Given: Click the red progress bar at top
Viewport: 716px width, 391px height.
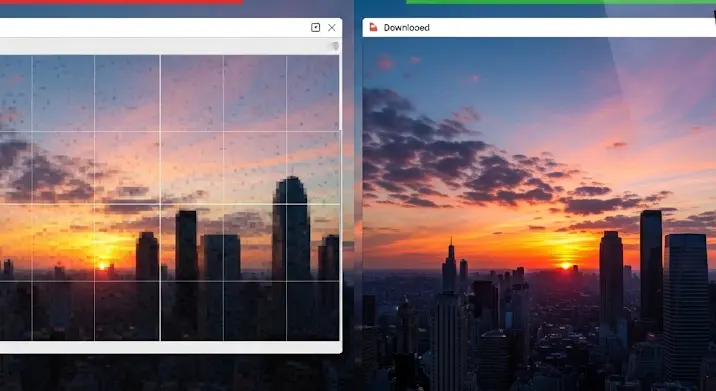Looking at the screenshot, I should 121,2.
